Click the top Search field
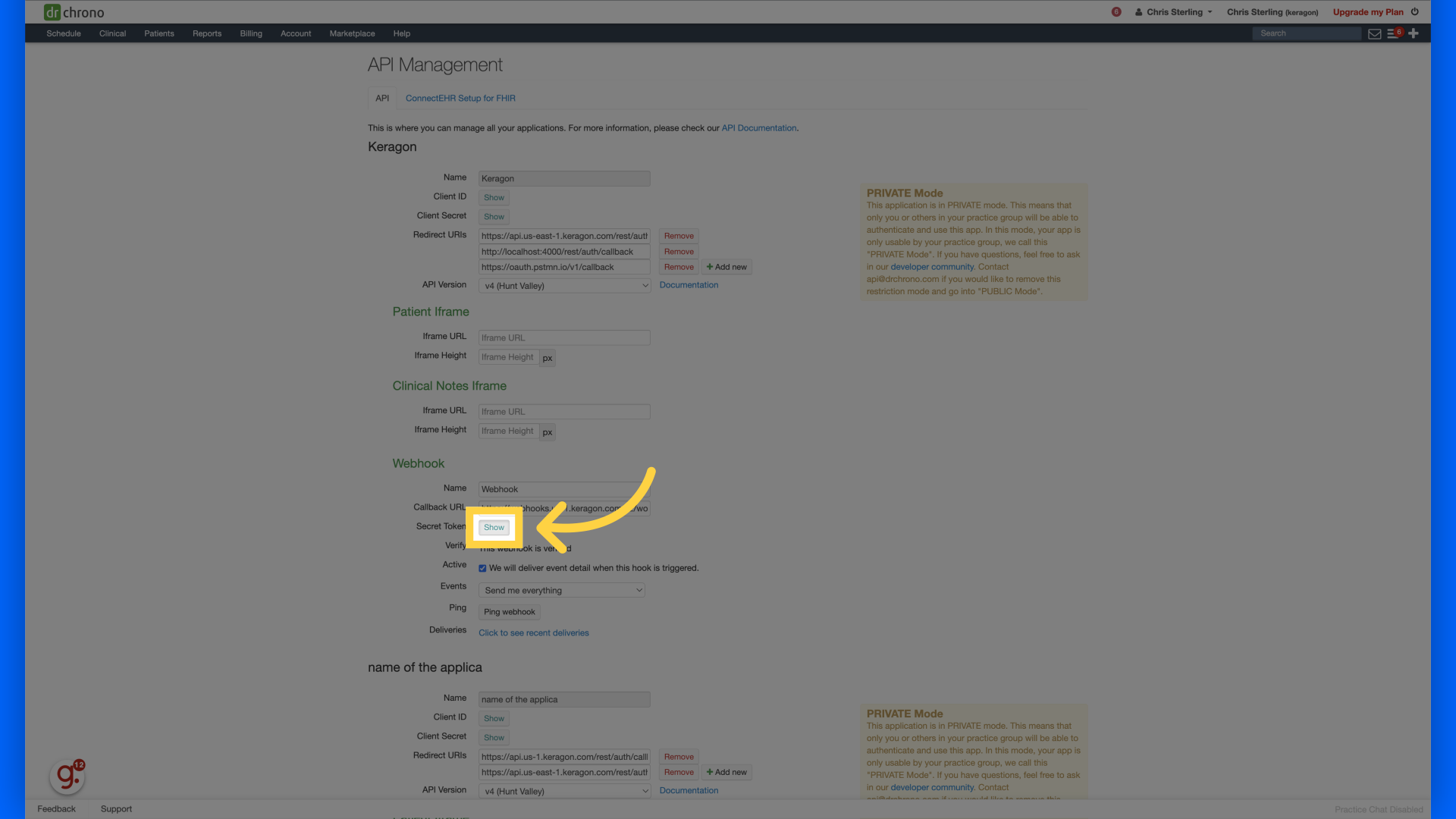 point(1307,33)
